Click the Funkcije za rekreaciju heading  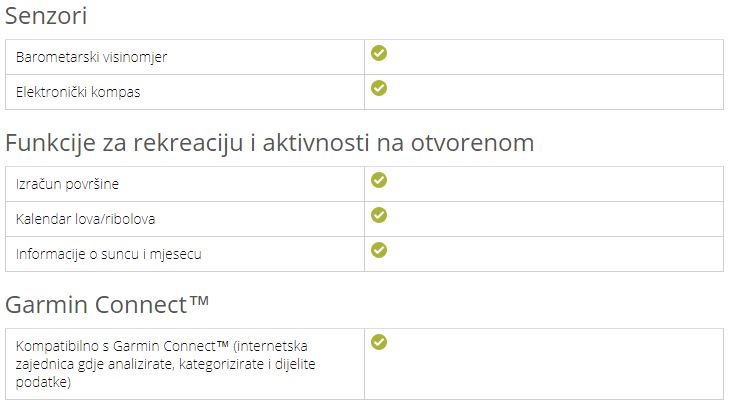(270, 143)
